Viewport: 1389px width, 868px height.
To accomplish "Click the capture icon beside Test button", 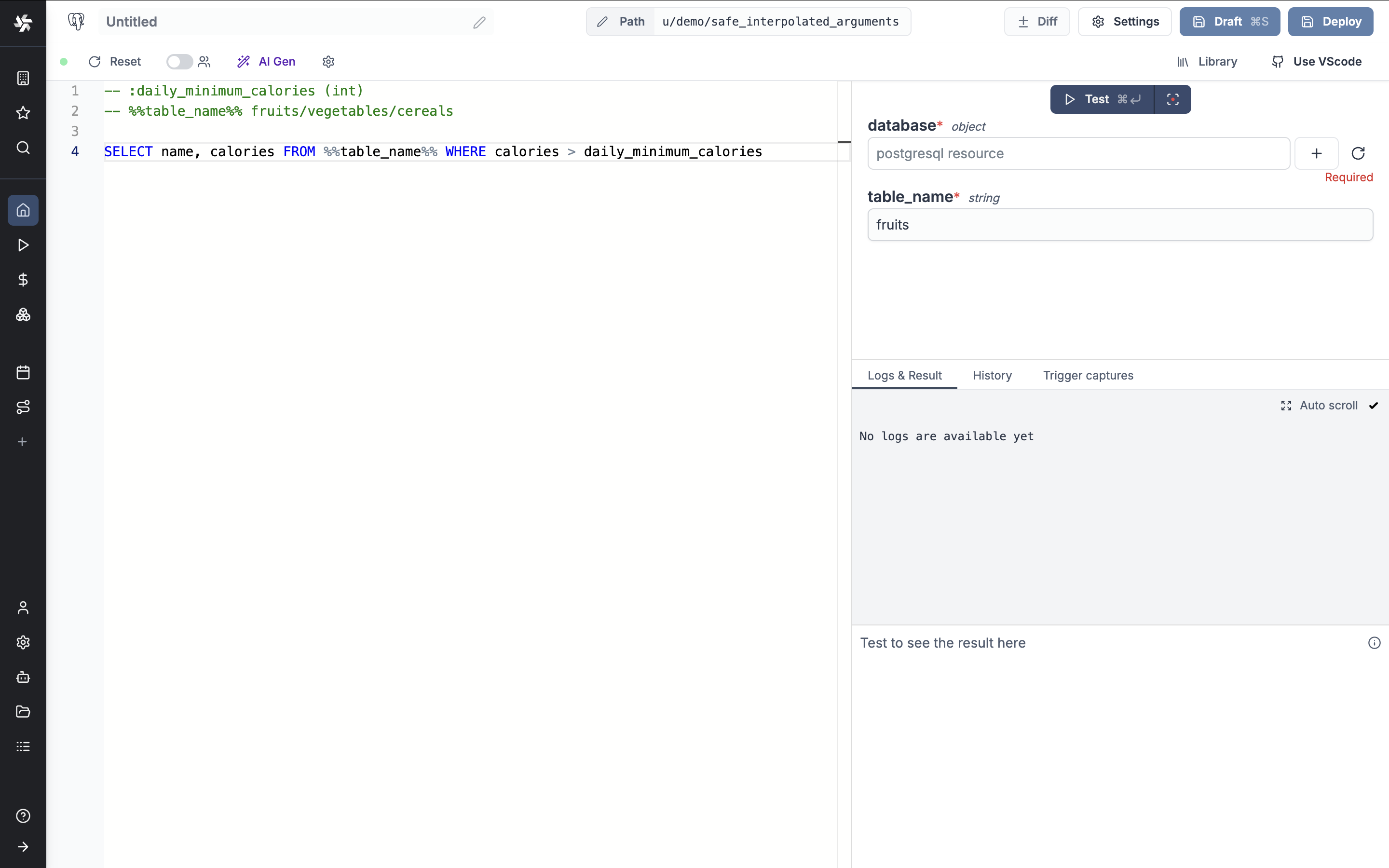I will (x=1172, y=99).
